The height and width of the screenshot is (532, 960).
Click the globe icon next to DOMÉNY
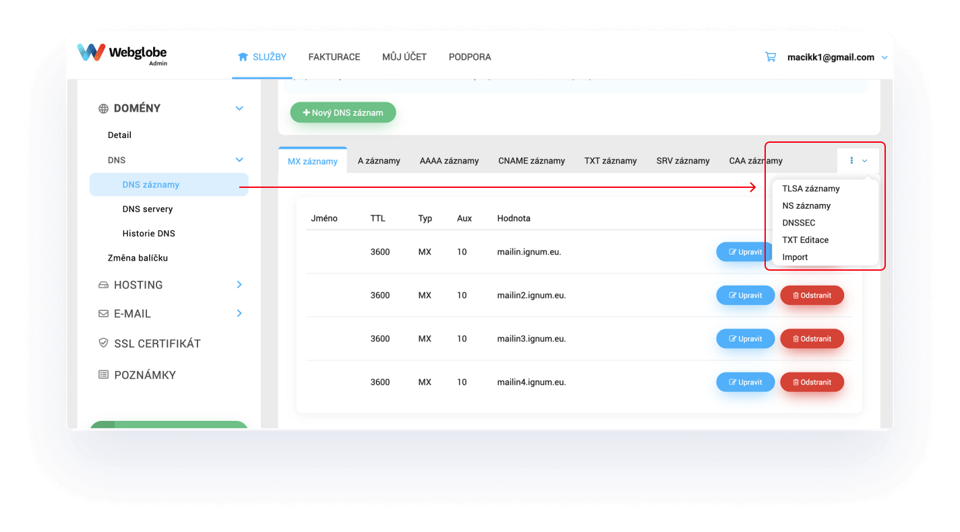click(x=103, y=108)
